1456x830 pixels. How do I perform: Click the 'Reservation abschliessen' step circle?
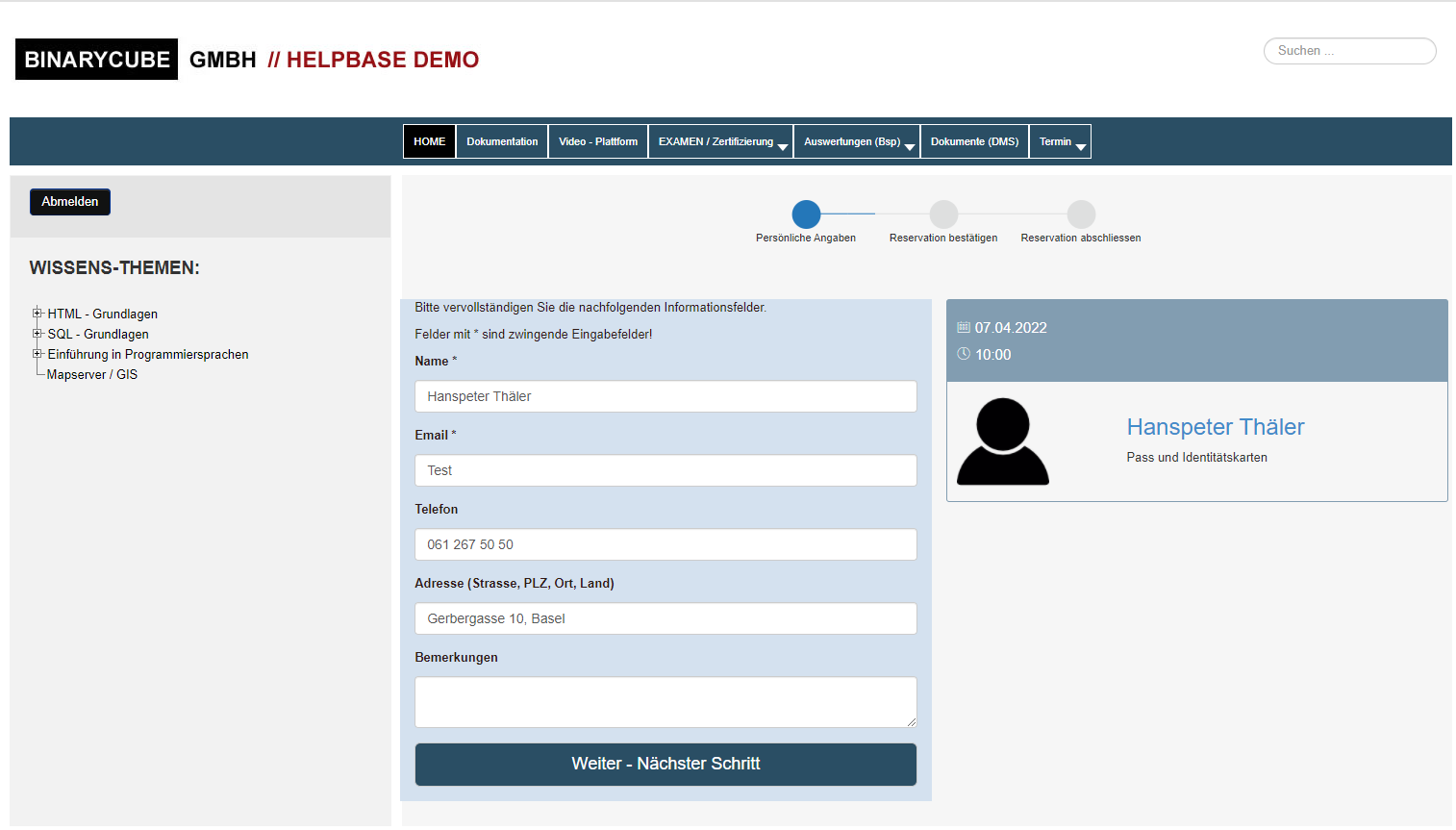coord(1081,214)
